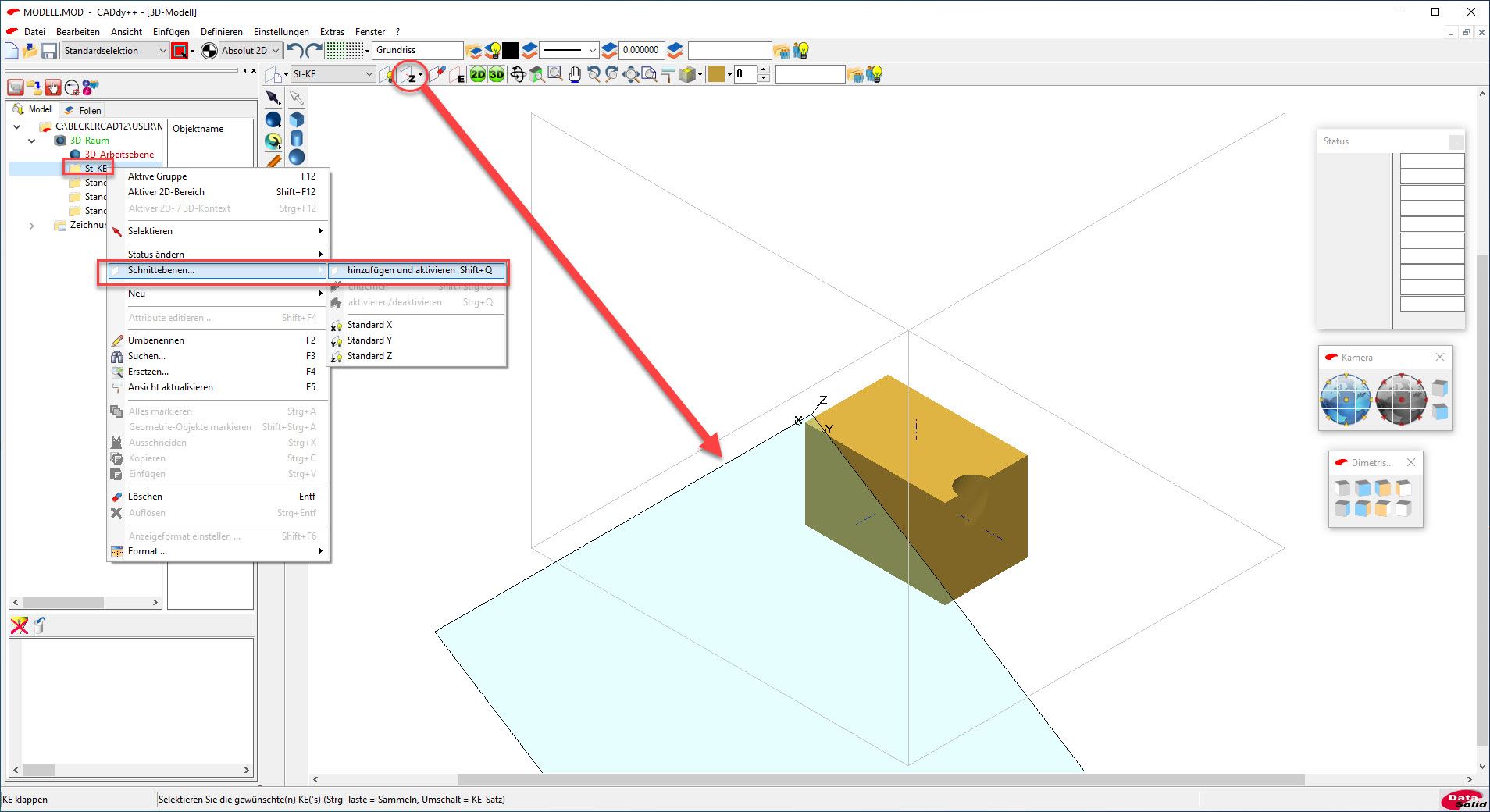Click the green 3D view button
This screenshot has height=812, width=1490.
497,74
